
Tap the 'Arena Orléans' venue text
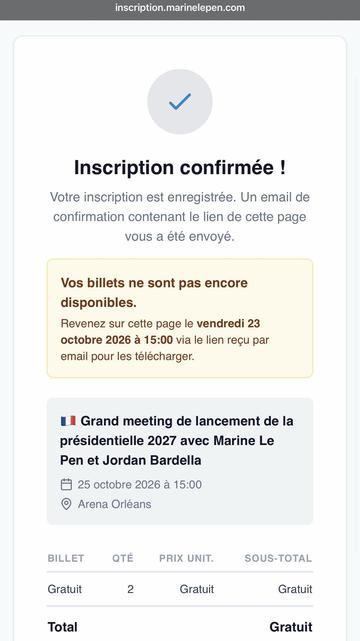click(x=114, y=504)
